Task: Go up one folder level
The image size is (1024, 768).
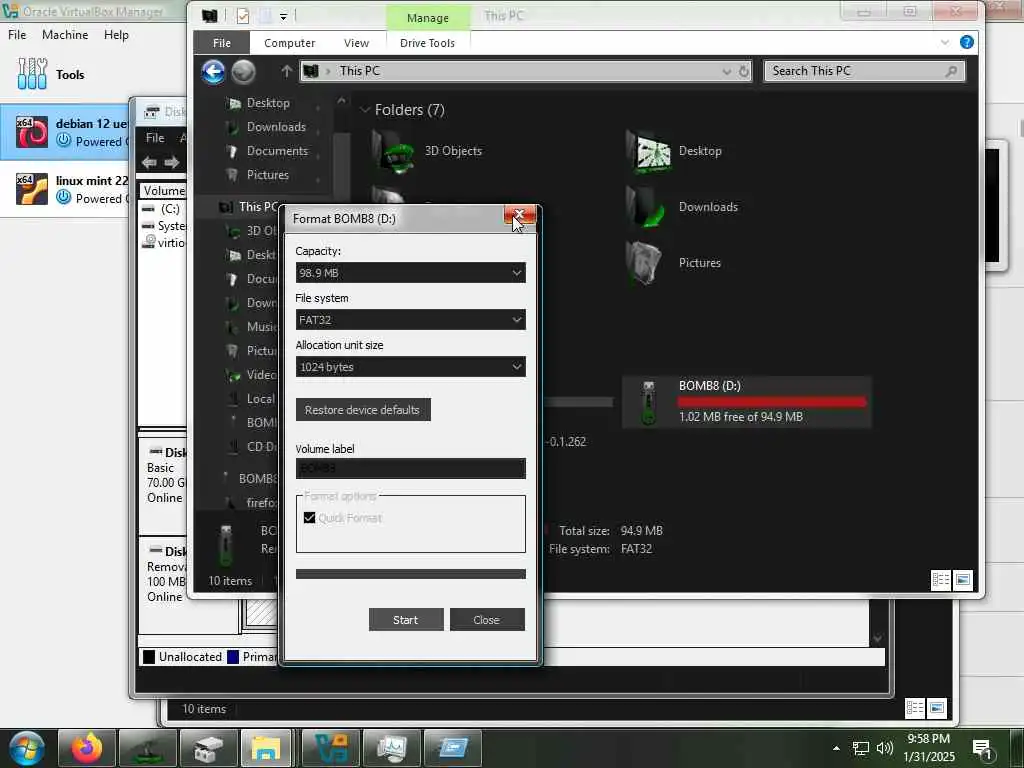Action: [286, 71]
